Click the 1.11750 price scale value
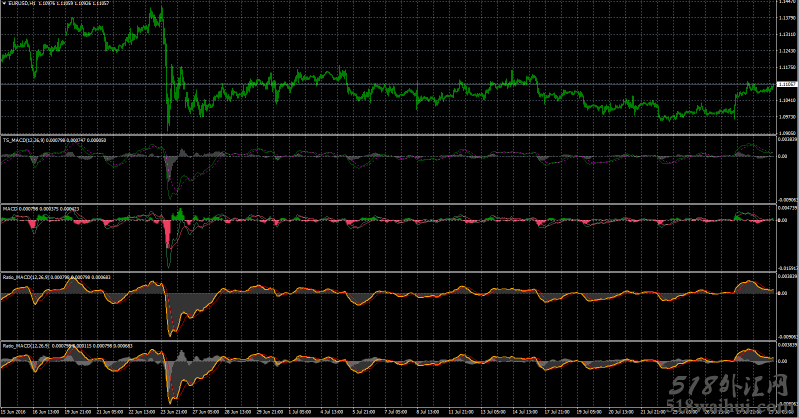Screen dimensions: 799x418 pyautogui.click(x=787, y=67)
